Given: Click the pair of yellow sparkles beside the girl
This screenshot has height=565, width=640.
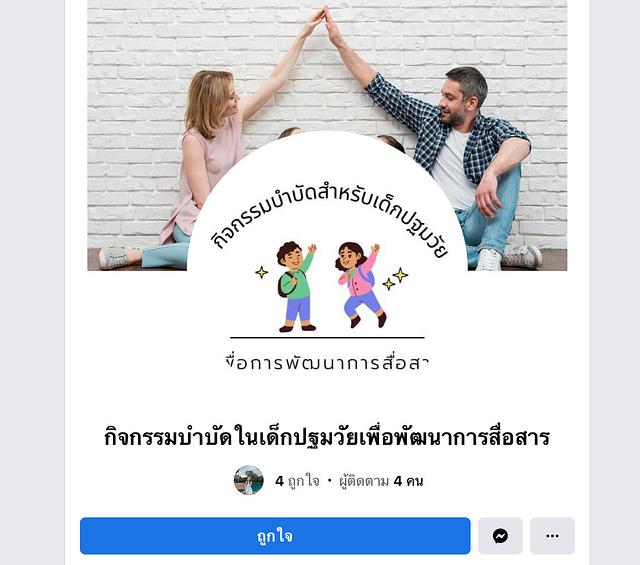Looking at the screenshot, I should click(395, 279).
